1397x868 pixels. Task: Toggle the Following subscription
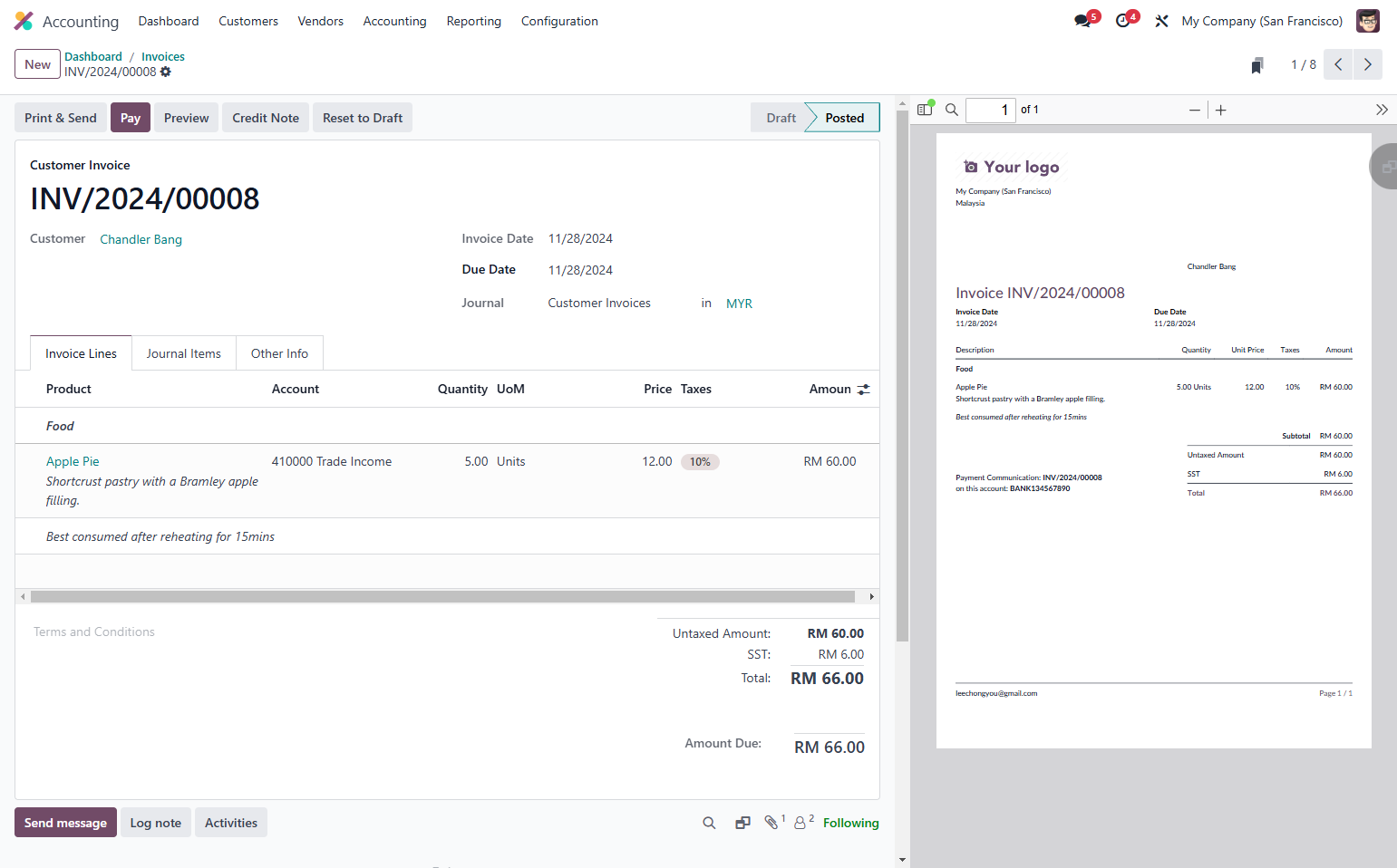click(850, 823)
